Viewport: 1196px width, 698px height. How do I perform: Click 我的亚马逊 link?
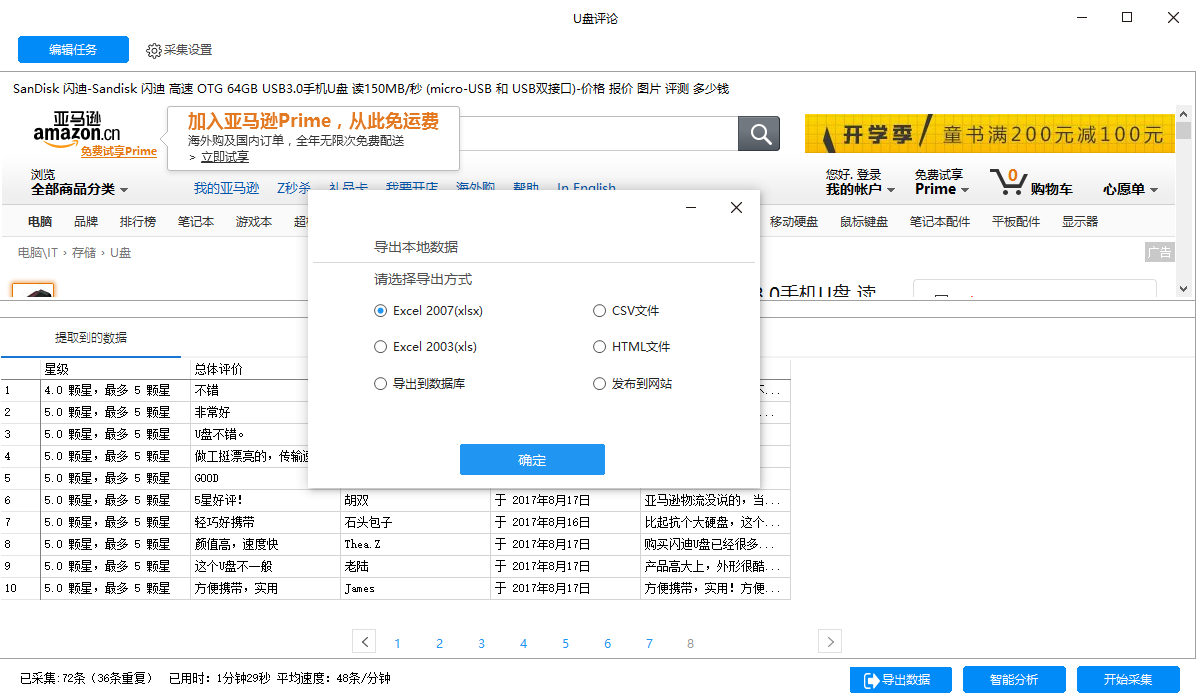pos(227,188)
